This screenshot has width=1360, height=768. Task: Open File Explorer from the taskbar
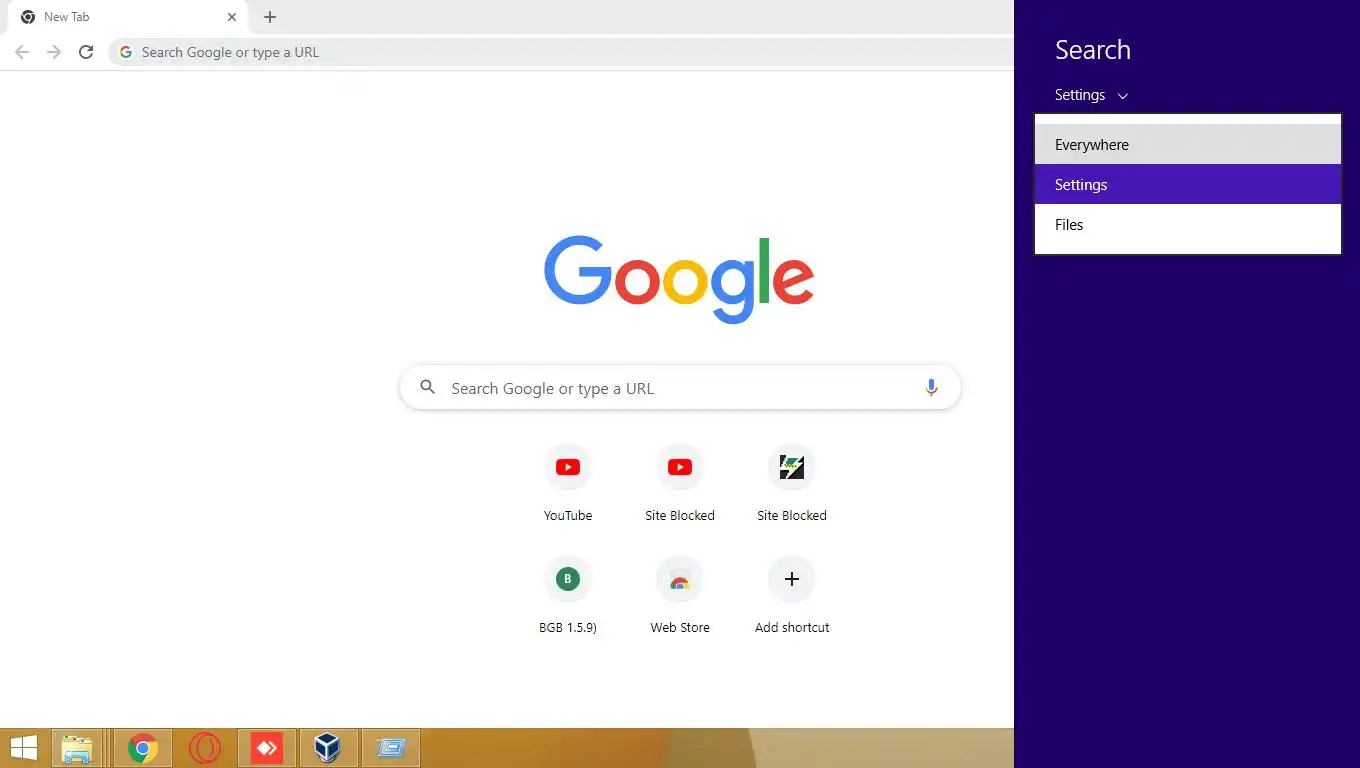click(77, 748)
